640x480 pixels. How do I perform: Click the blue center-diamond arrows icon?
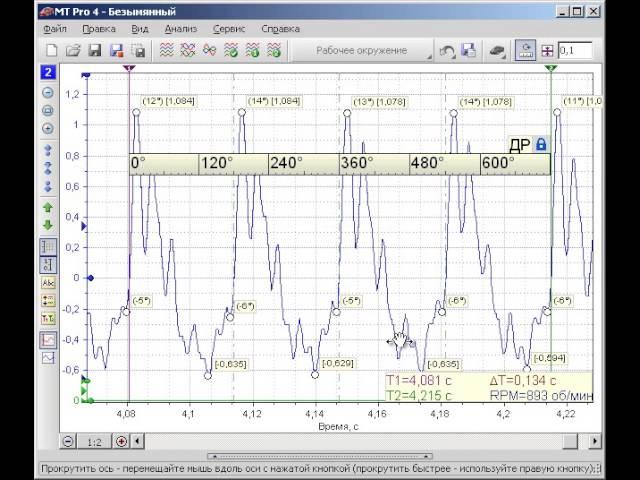coord(48,168)
